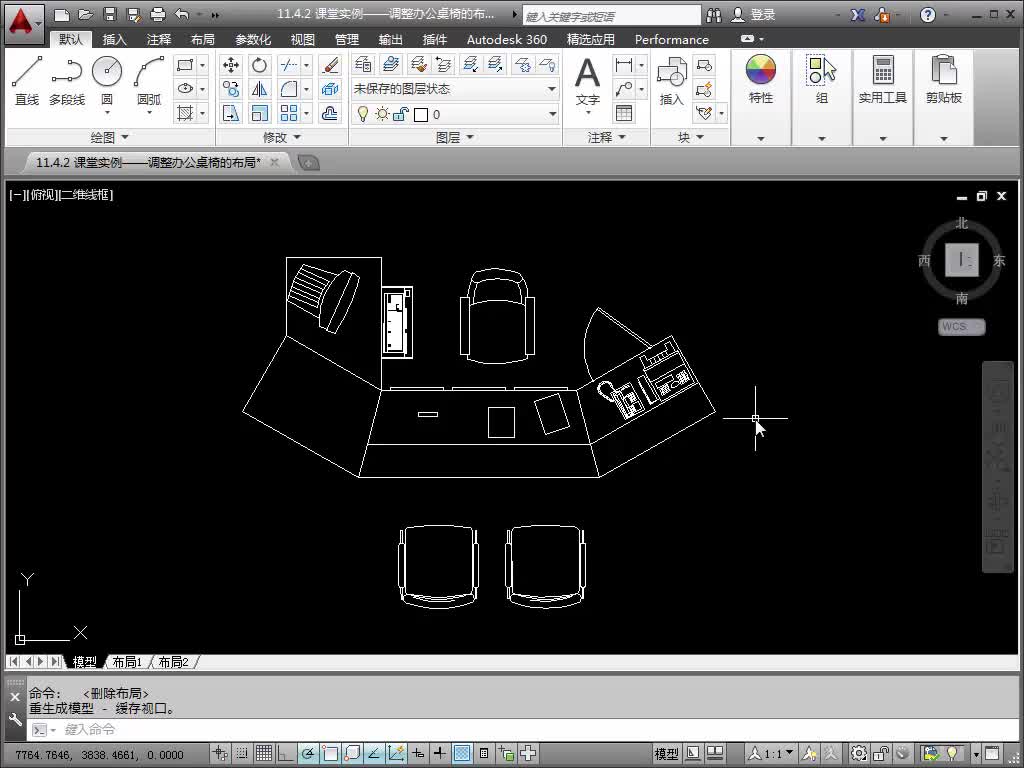Select the Arc (圆弧) tool
The height and width of the screenshot is (768, 1024).
(x=149, y=80)
